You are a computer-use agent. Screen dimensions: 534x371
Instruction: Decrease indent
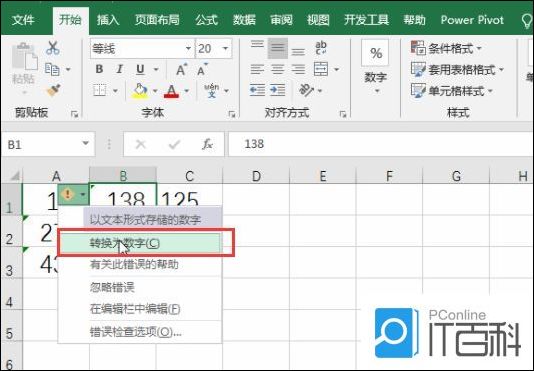point(257,90)
